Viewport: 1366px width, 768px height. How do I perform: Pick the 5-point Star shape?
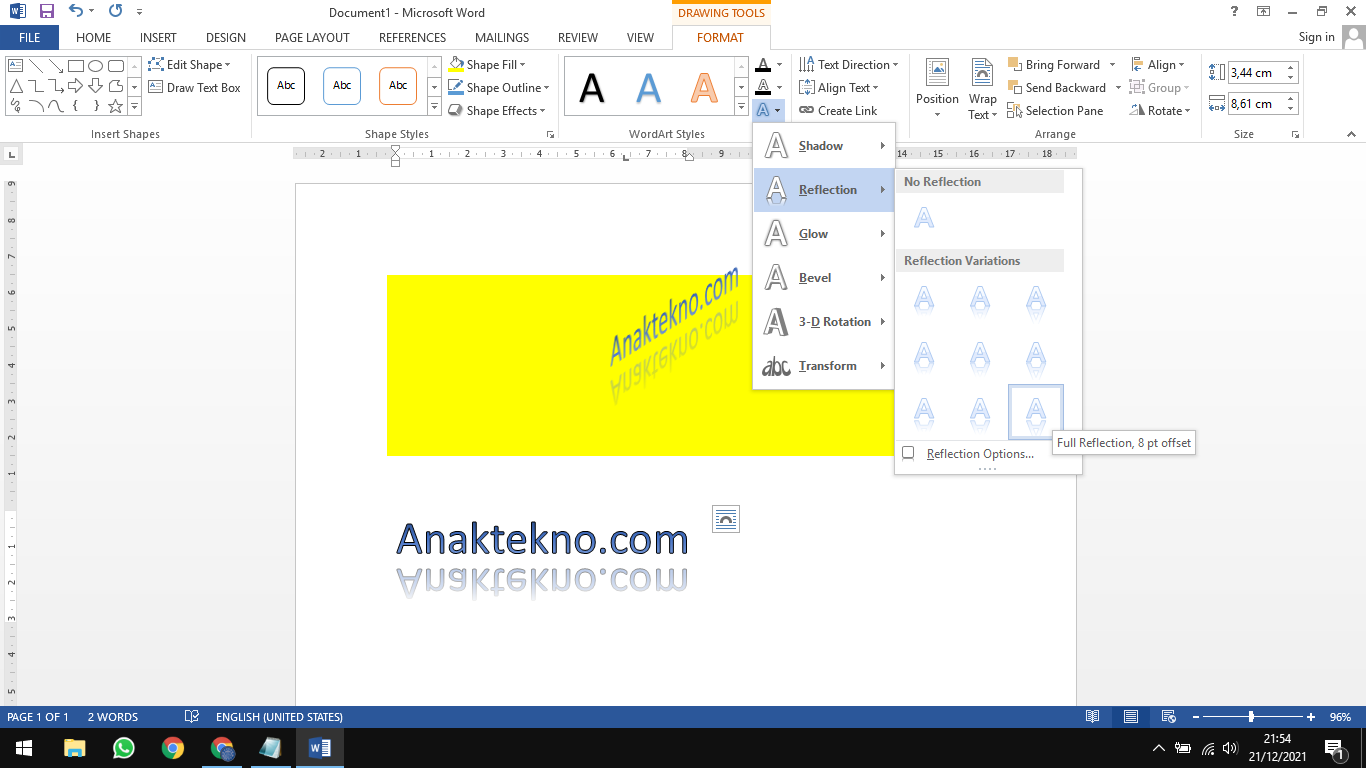point(115,106)
